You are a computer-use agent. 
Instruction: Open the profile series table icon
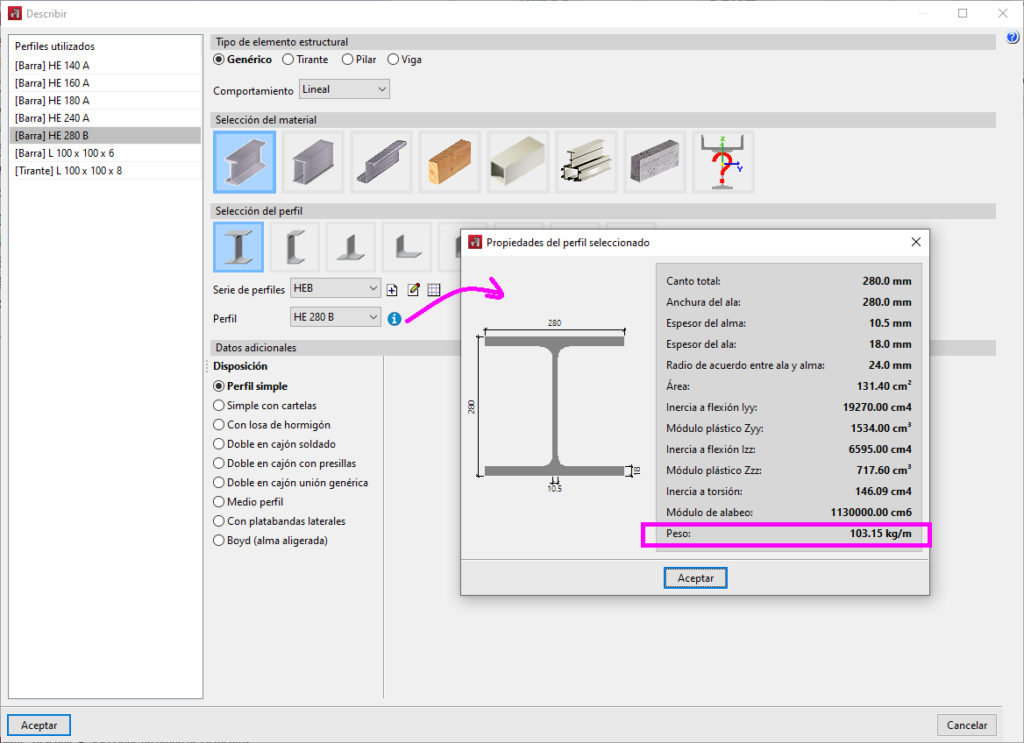434,290
